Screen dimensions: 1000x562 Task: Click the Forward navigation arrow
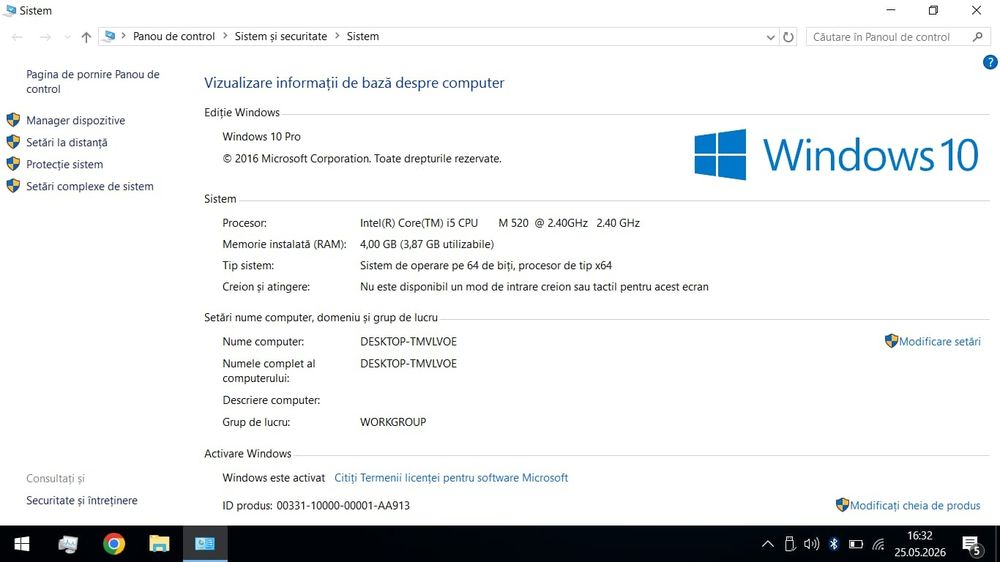[x=45, y=37]
